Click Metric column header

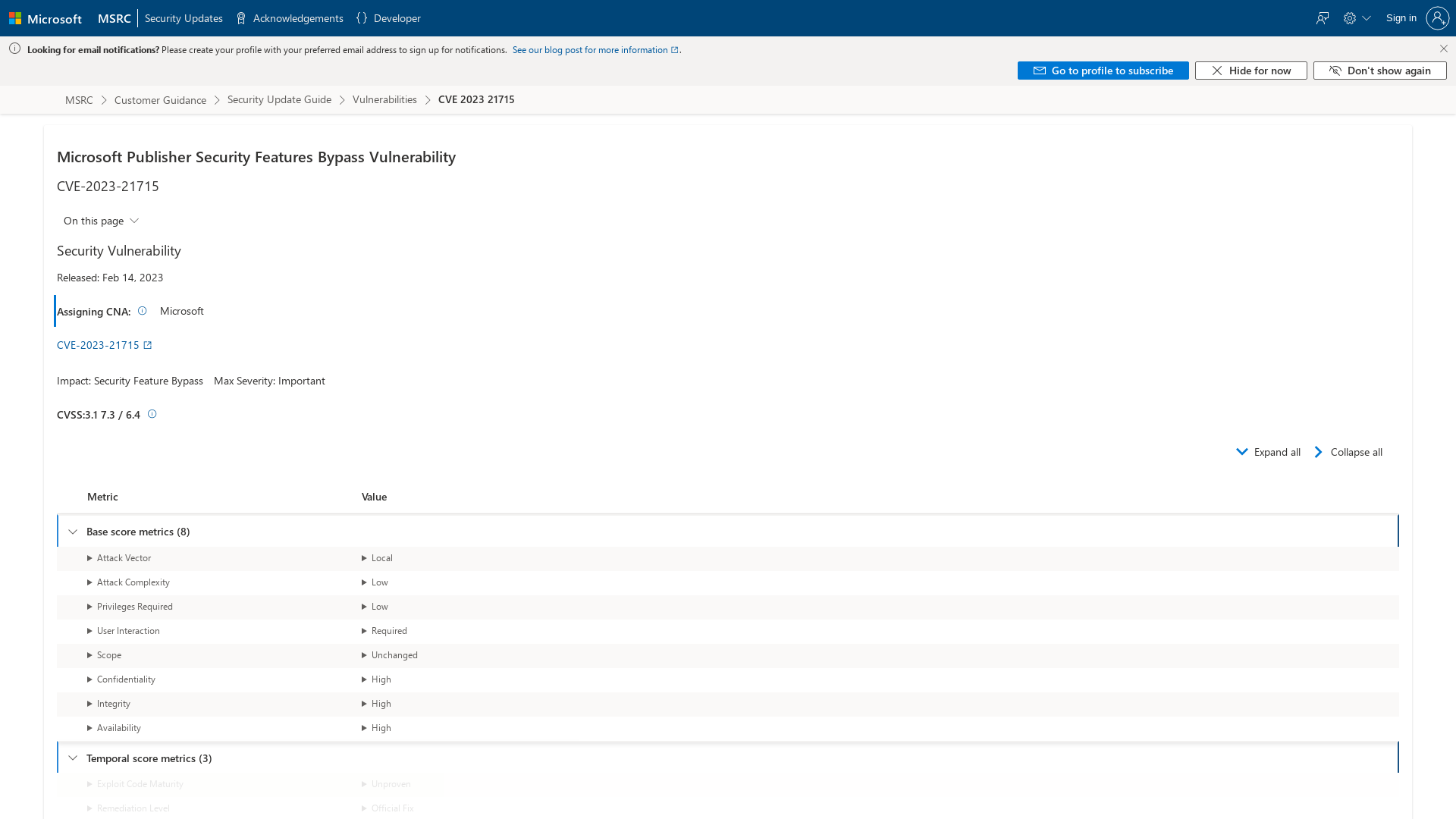(102, 497)
